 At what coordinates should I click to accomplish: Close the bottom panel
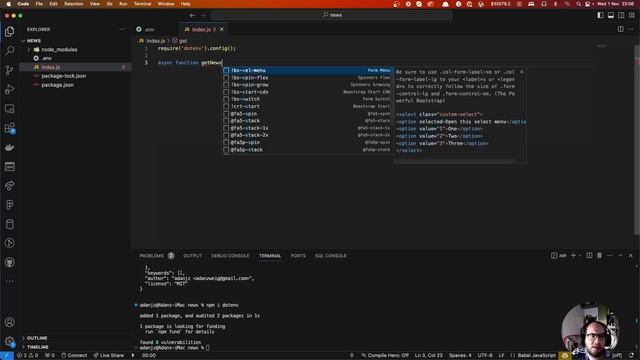631,256
